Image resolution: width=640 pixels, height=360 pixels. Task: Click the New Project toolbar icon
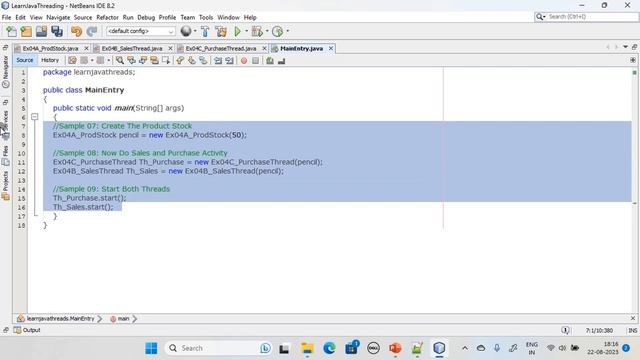tap(26, 31)
